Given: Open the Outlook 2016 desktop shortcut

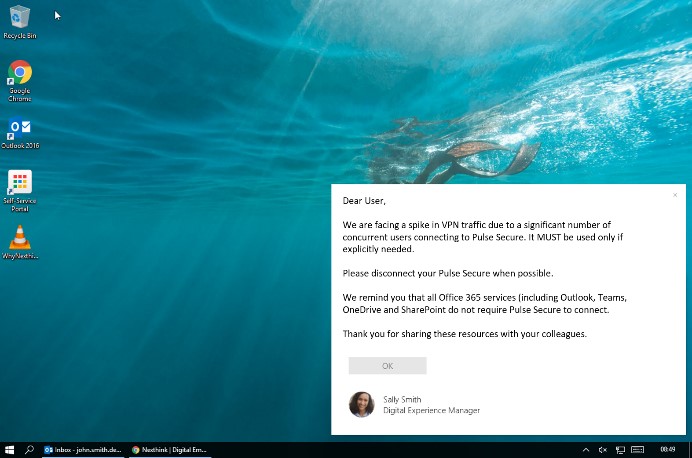Looking at the screenshot, I should coord(19,128).
